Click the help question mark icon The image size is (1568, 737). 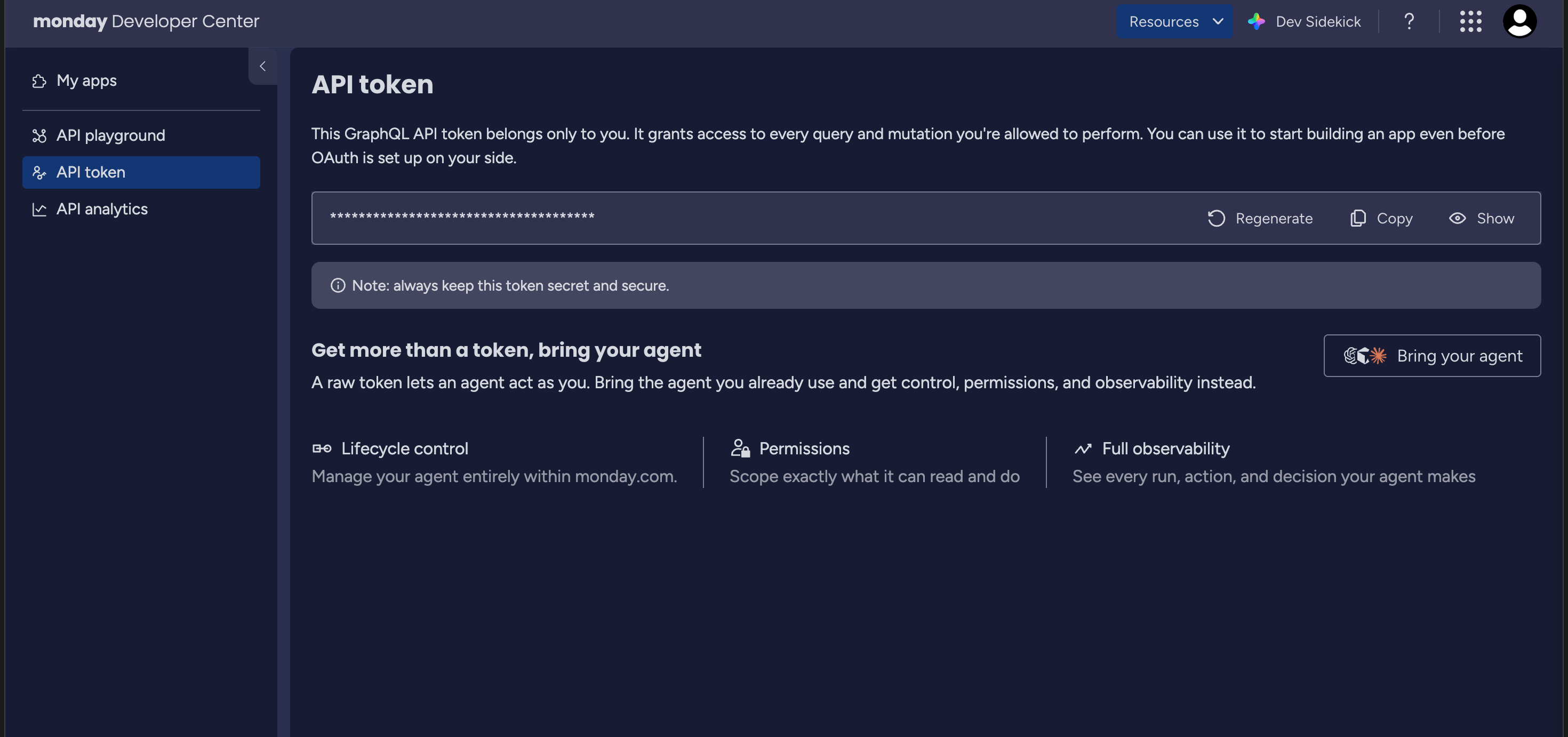tap(1409, 22)
